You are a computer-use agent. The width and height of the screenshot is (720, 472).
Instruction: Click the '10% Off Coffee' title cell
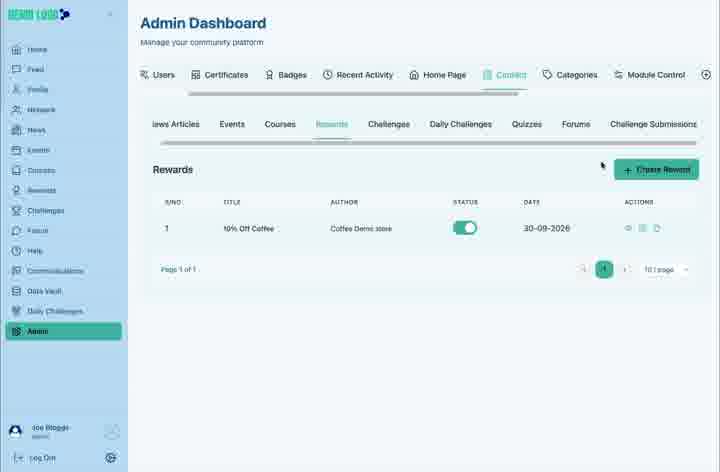click(248, 228)
